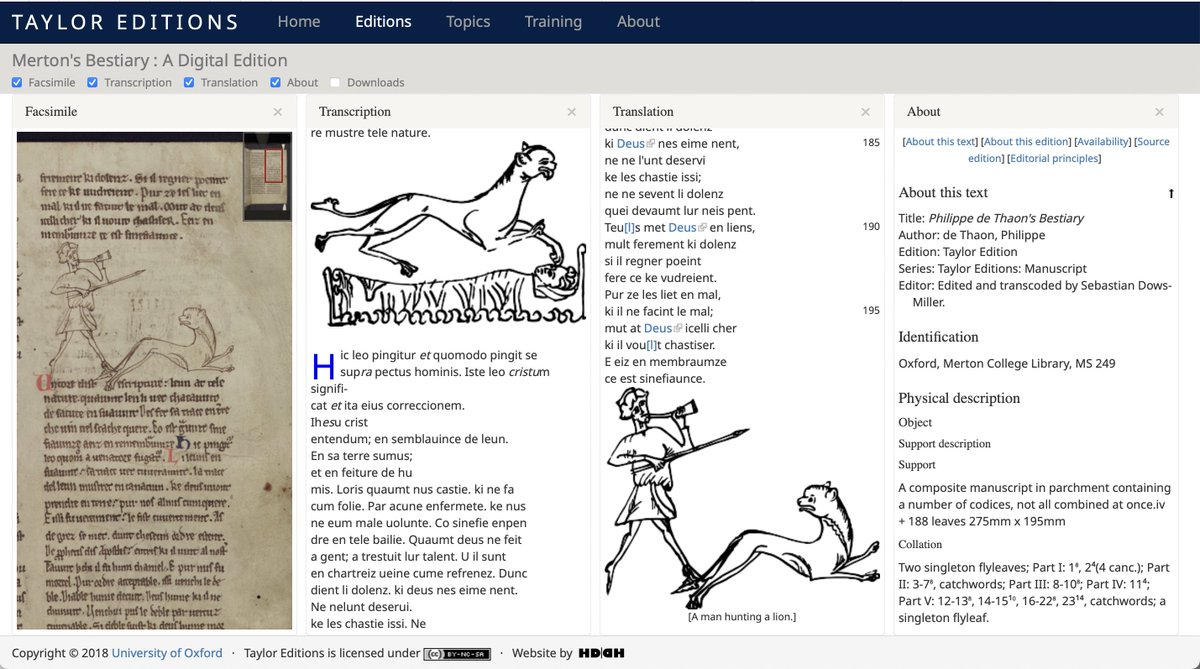Viewport: 1200px width, 669px height.
Task: Click the 'Author: de Thaon, Philippe' line
Action: click(x=971, y=235)
